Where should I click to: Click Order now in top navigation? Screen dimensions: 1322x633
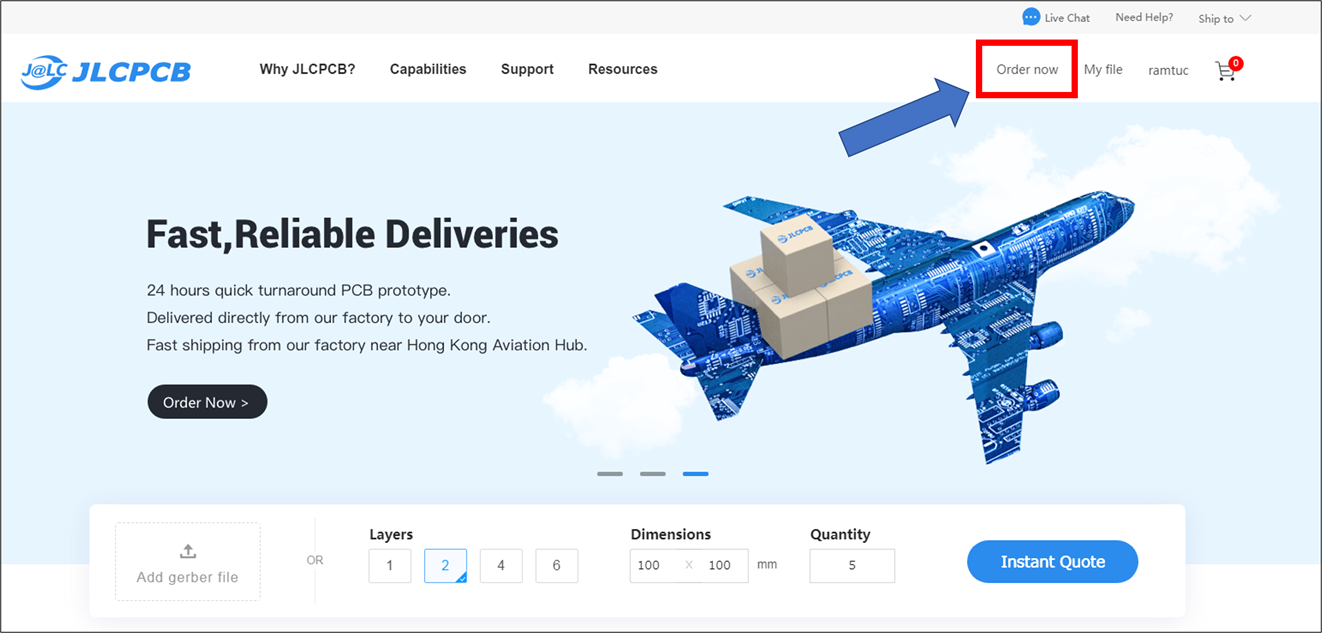click(1027, 69)
